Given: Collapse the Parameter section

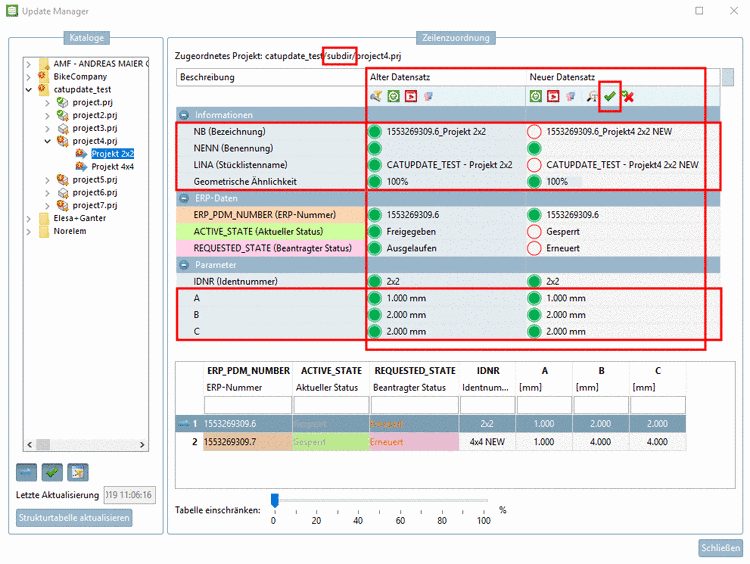Looking at the screenshot, I should coord(184,265).
